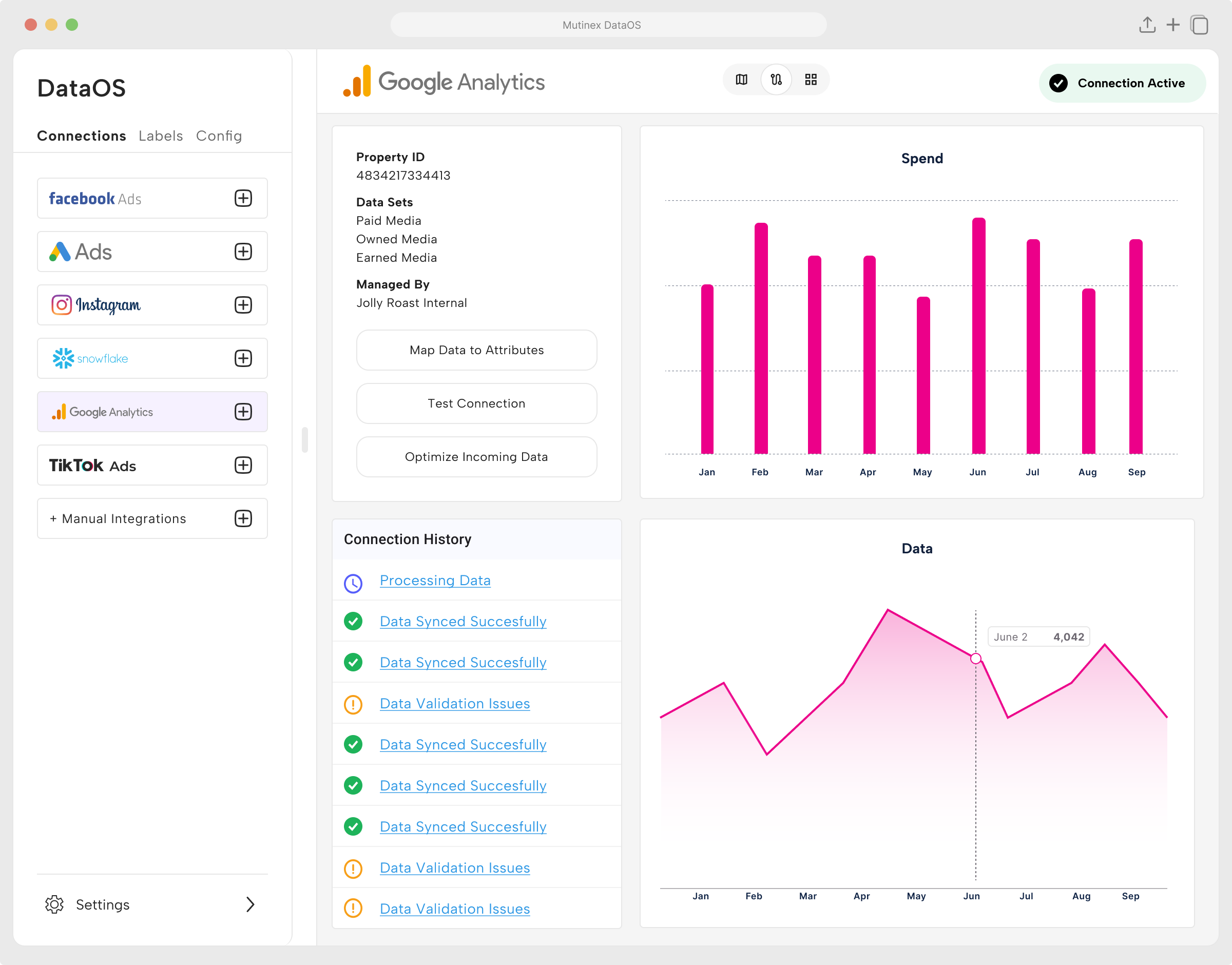1232x965 pixels.
Task: Open the Processing Data link
Action: click(x=435, y=580)
